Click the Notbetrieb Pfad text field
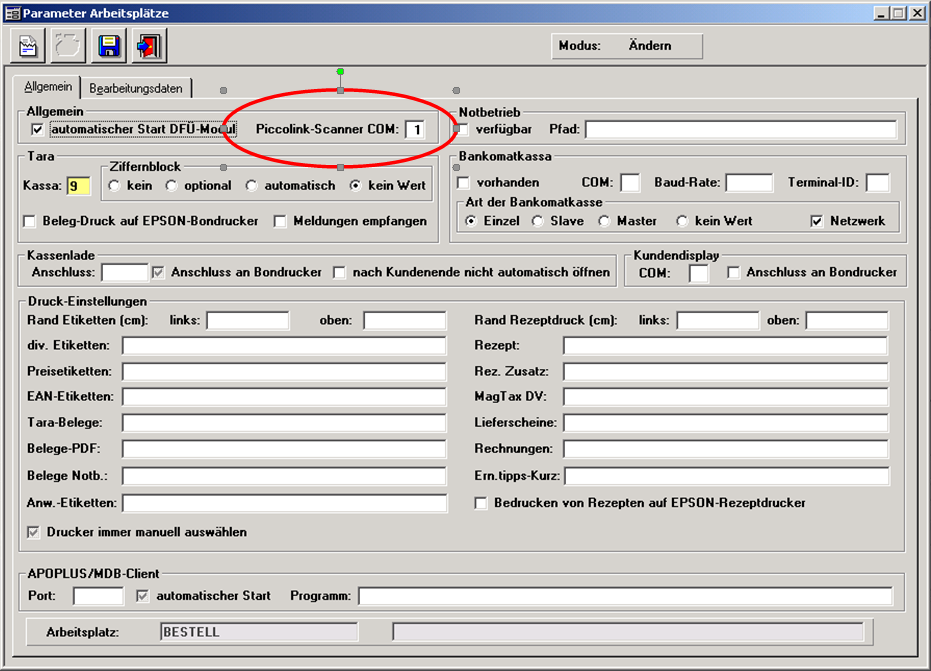Image resolution: width=931 pixels, height=671 pixels. pyautogui.click(x=740, y=129)
